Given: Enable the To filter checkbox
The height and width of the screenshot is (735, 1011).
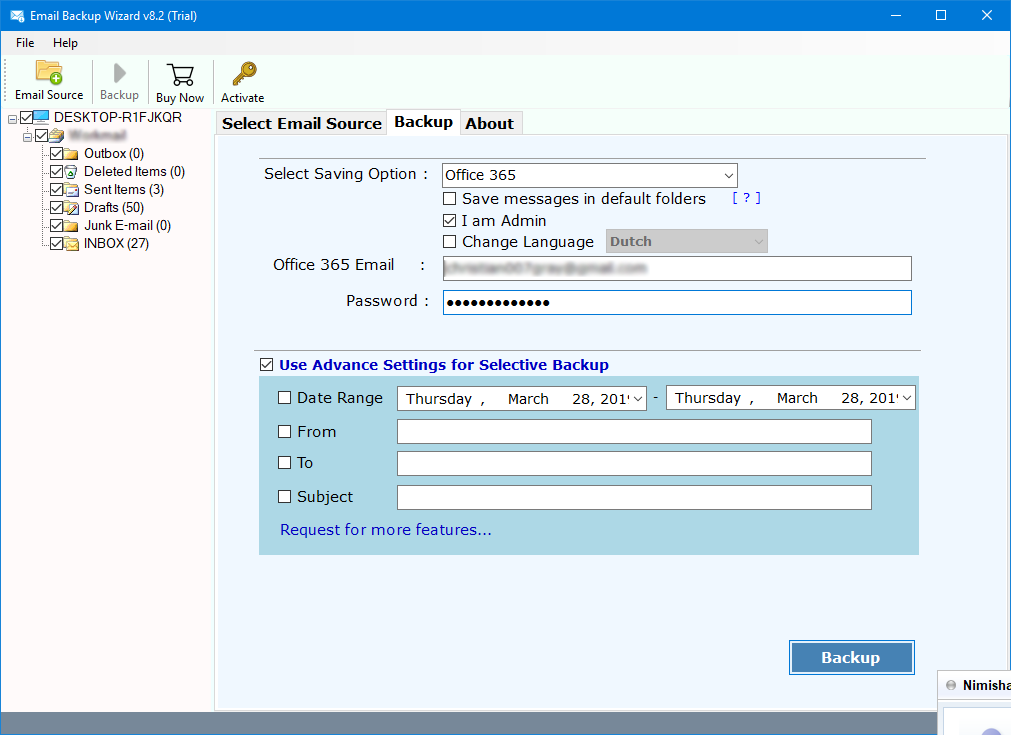Looking at the screenshot, I should point(284,462).
